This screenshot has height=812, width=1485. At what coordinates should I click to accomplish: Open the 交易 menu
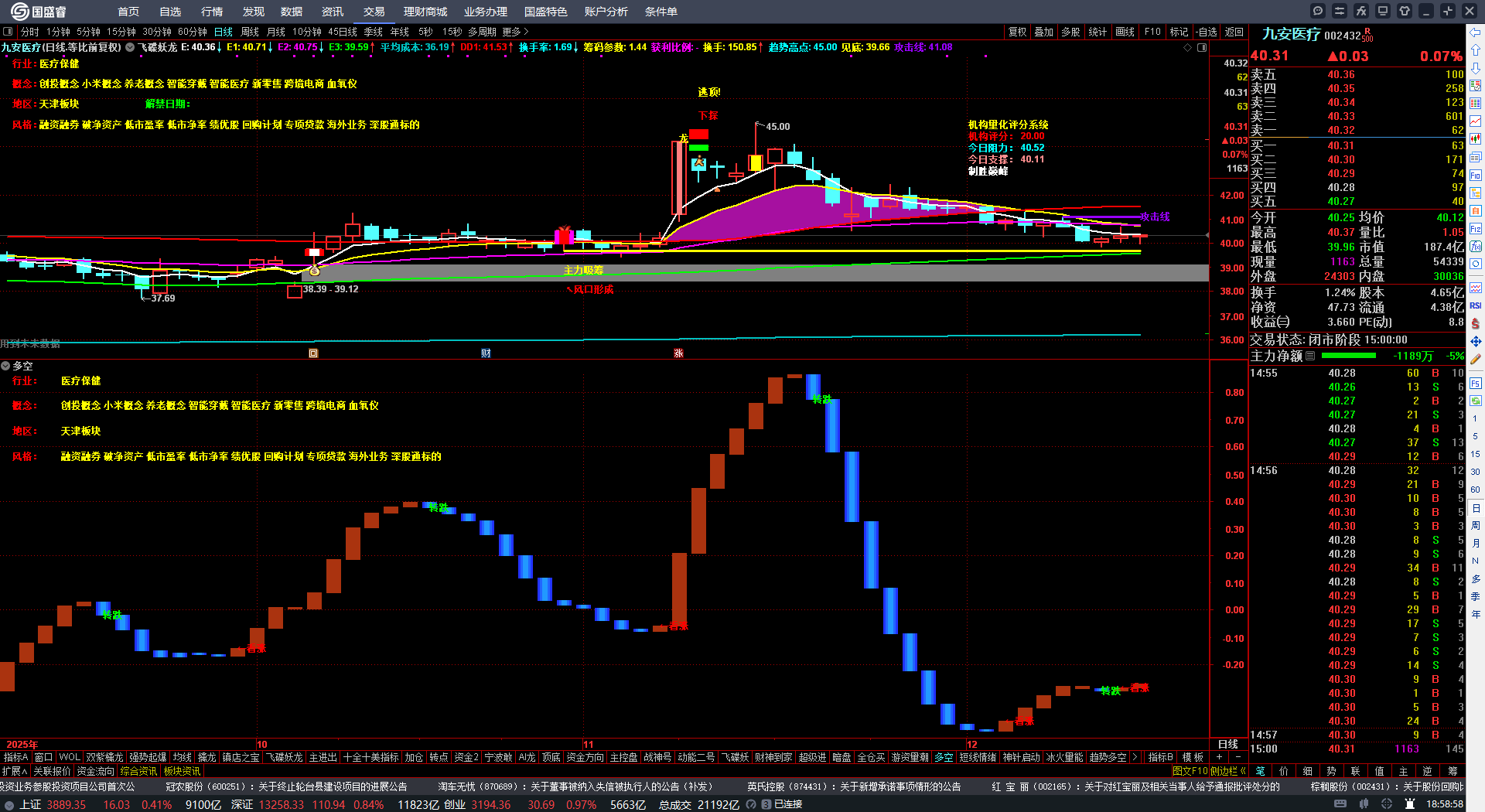[374, 12]
